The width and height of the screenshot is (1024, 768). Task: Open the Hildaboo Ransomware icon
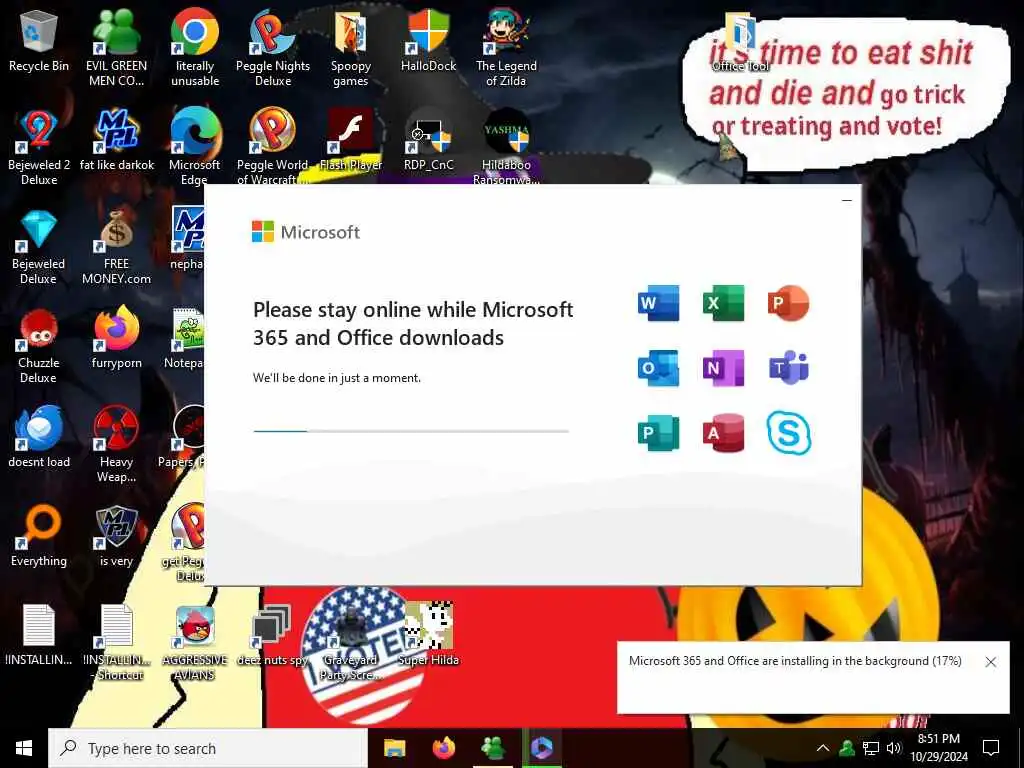506,146
